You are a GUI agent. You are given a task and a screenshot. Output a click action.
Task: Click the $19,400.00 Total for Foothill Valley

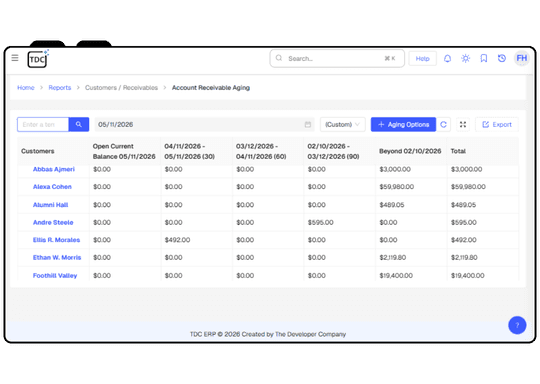468,275
